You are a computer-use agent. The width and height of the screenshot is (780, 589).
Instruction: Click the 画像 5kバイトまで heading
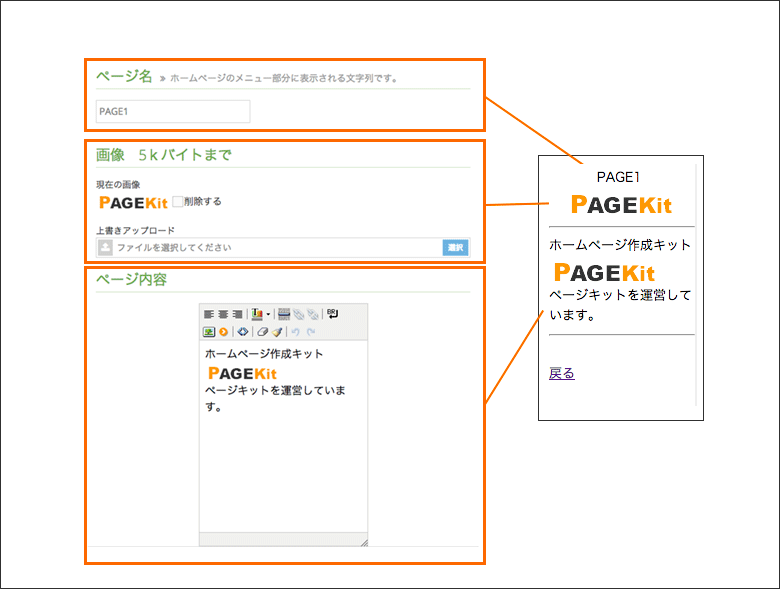tap(164, 155)
